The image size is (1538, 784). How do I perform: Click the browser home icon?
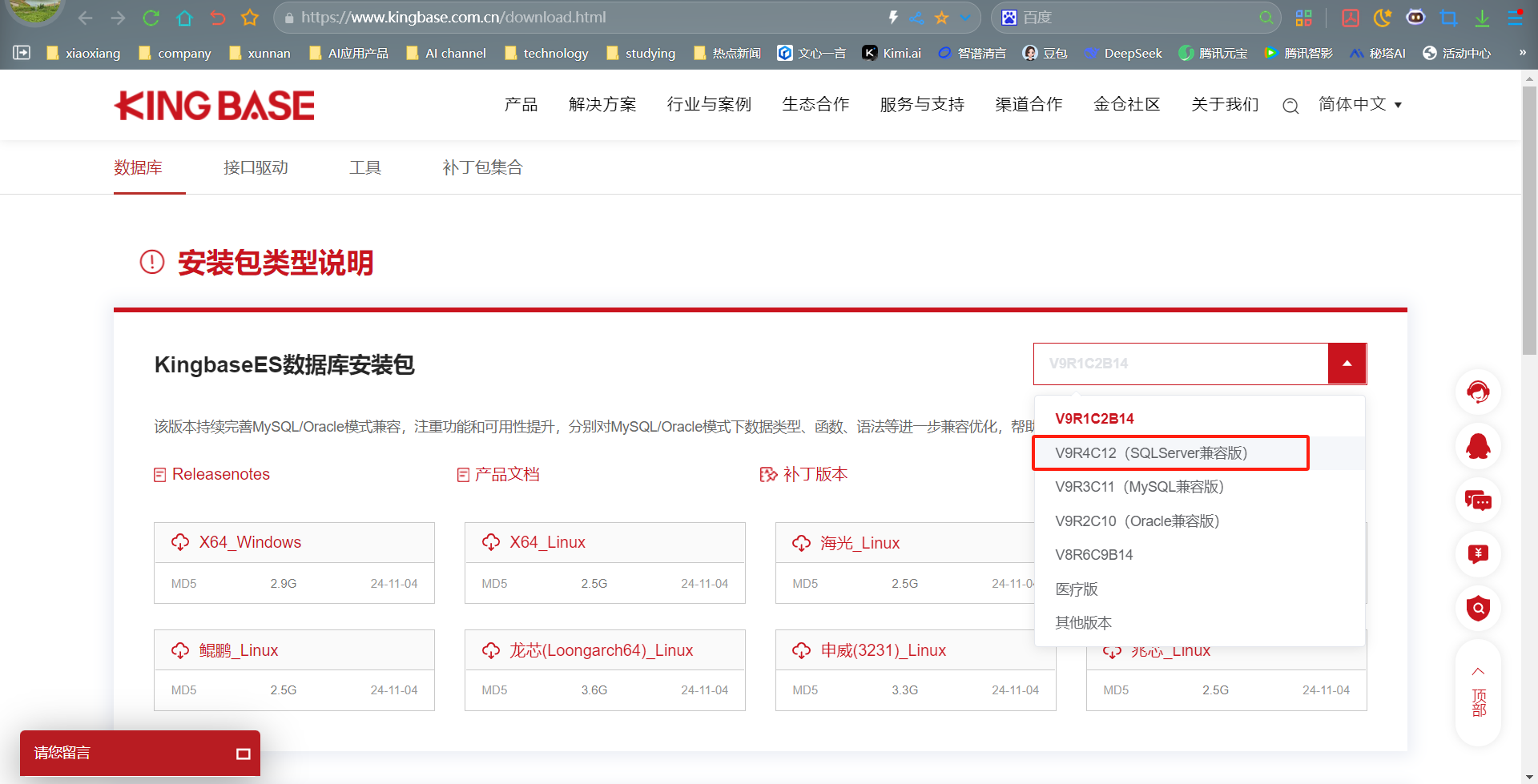184,18
